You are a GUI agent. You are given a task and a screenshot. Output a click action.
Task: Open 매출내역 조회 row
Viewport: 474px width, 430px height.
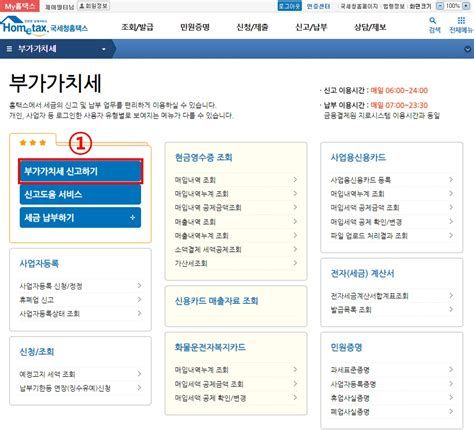[236, 222]
